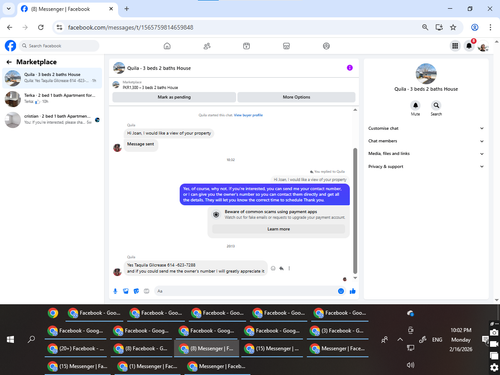Attach a file with the photo icon

pyautogui.click(x=126, y=291)
